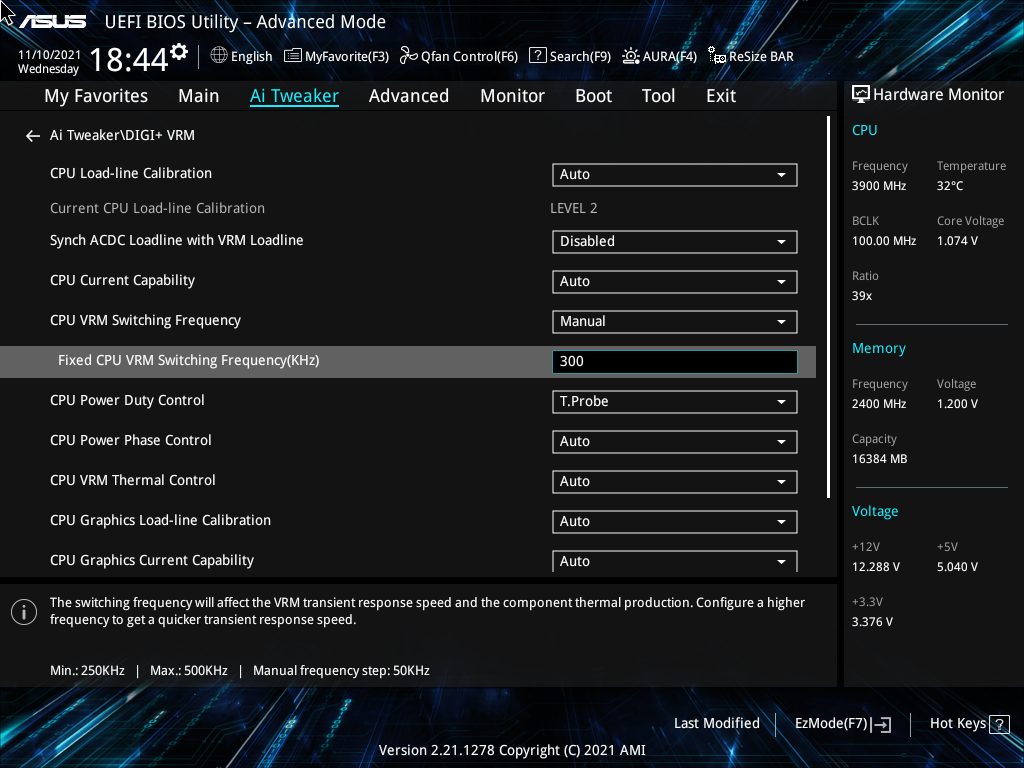Click the globe language icon
Viewport: 1024px width, 768px height.
219,56
